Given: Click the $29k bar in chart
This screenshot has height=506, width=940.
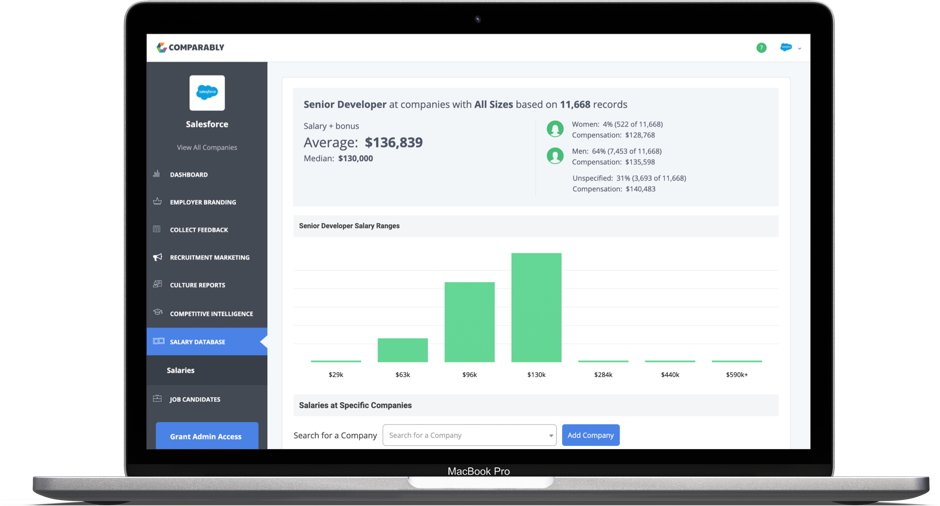Looking at the screenshot, I should (x=336, y=361).
